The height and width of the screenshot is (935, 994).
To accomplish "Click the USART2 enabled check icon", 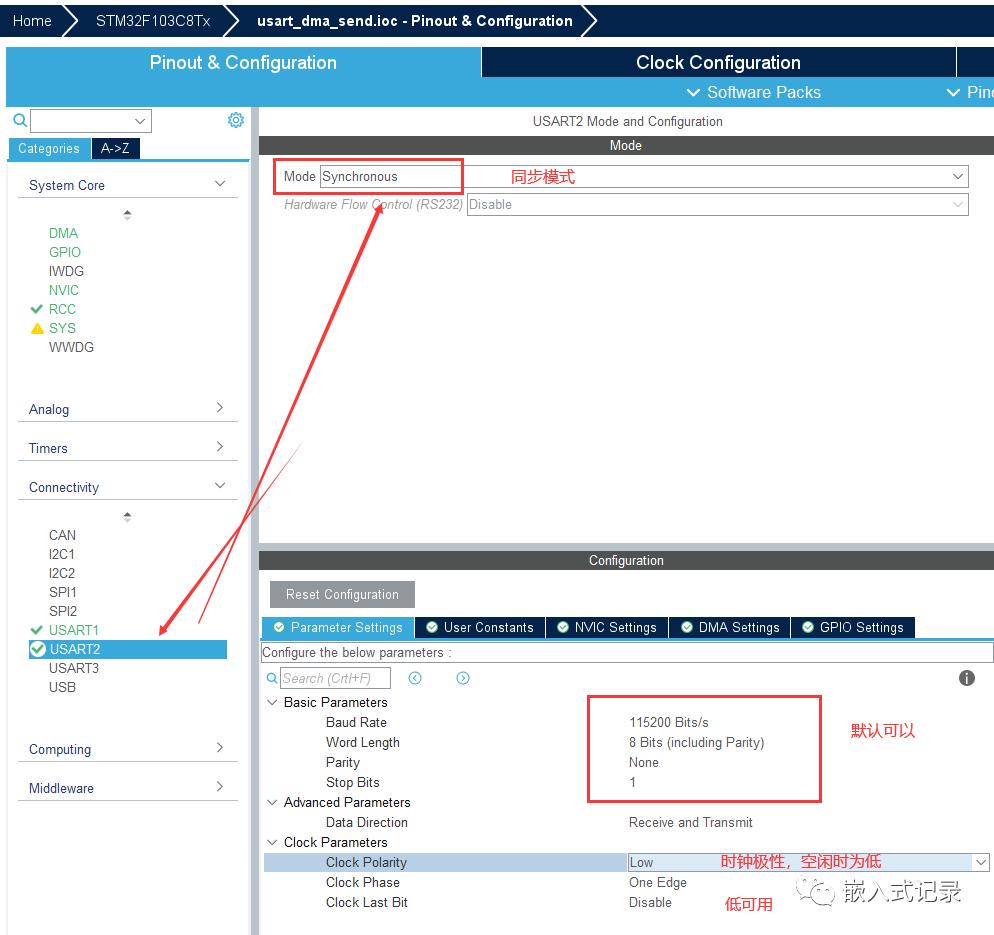I will 38,648.
